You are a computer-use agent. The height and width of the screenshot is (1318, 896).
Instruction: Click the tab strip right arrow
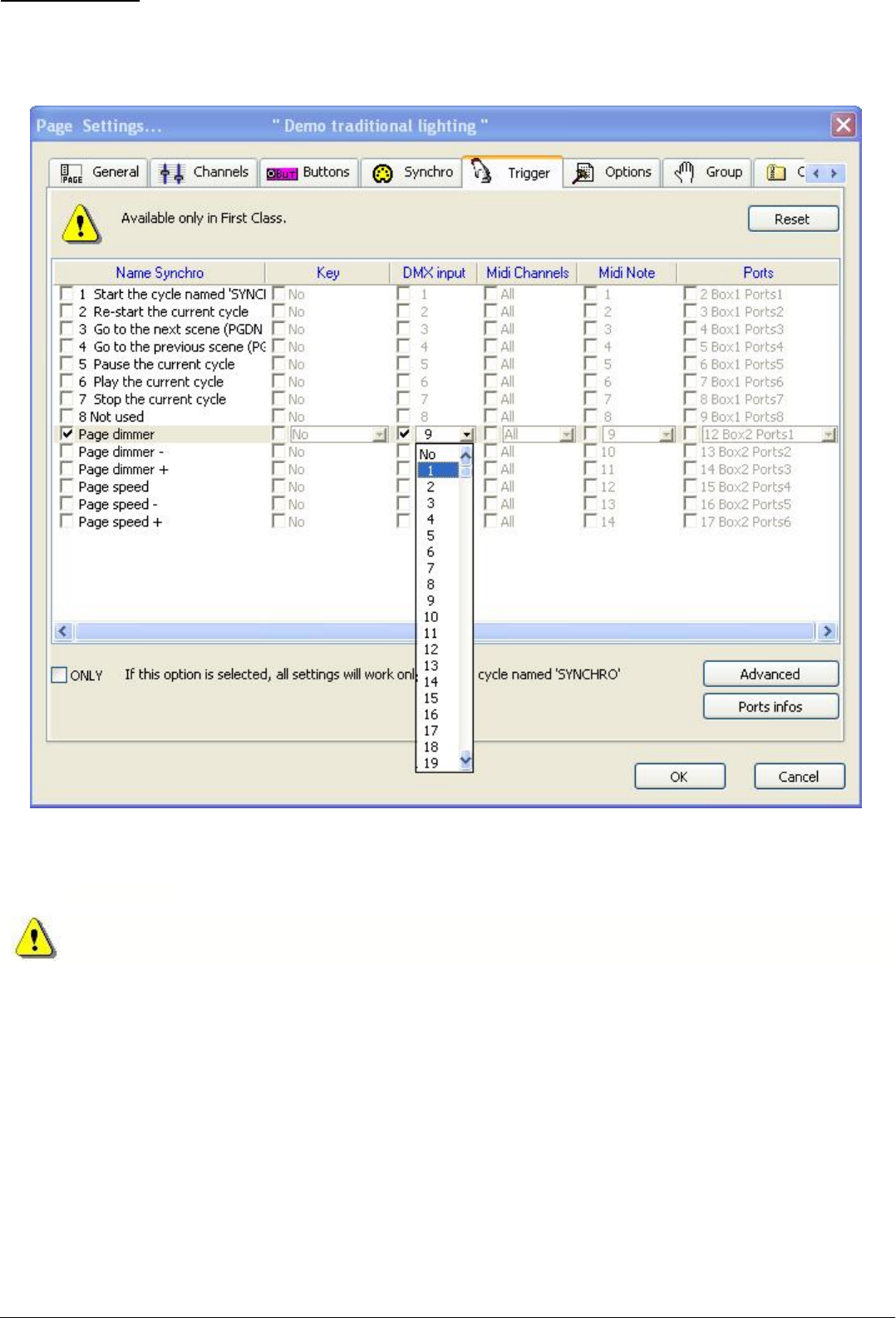(834, 173)
